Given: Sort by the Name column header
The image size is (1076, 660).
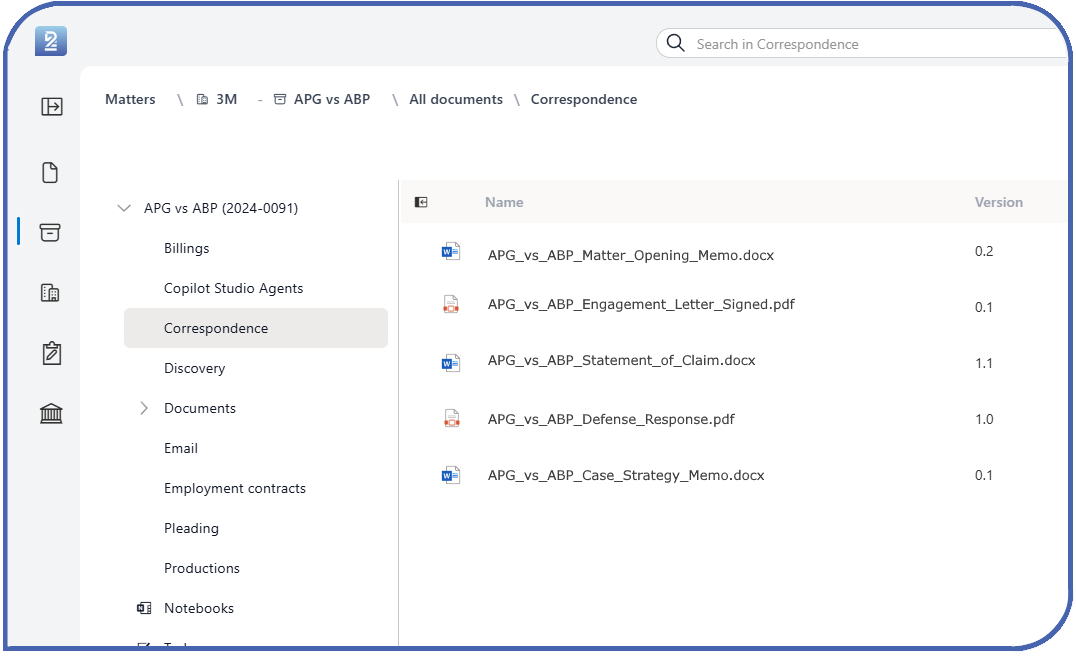Looking at the screenshot, I should [x=504, y=202].
